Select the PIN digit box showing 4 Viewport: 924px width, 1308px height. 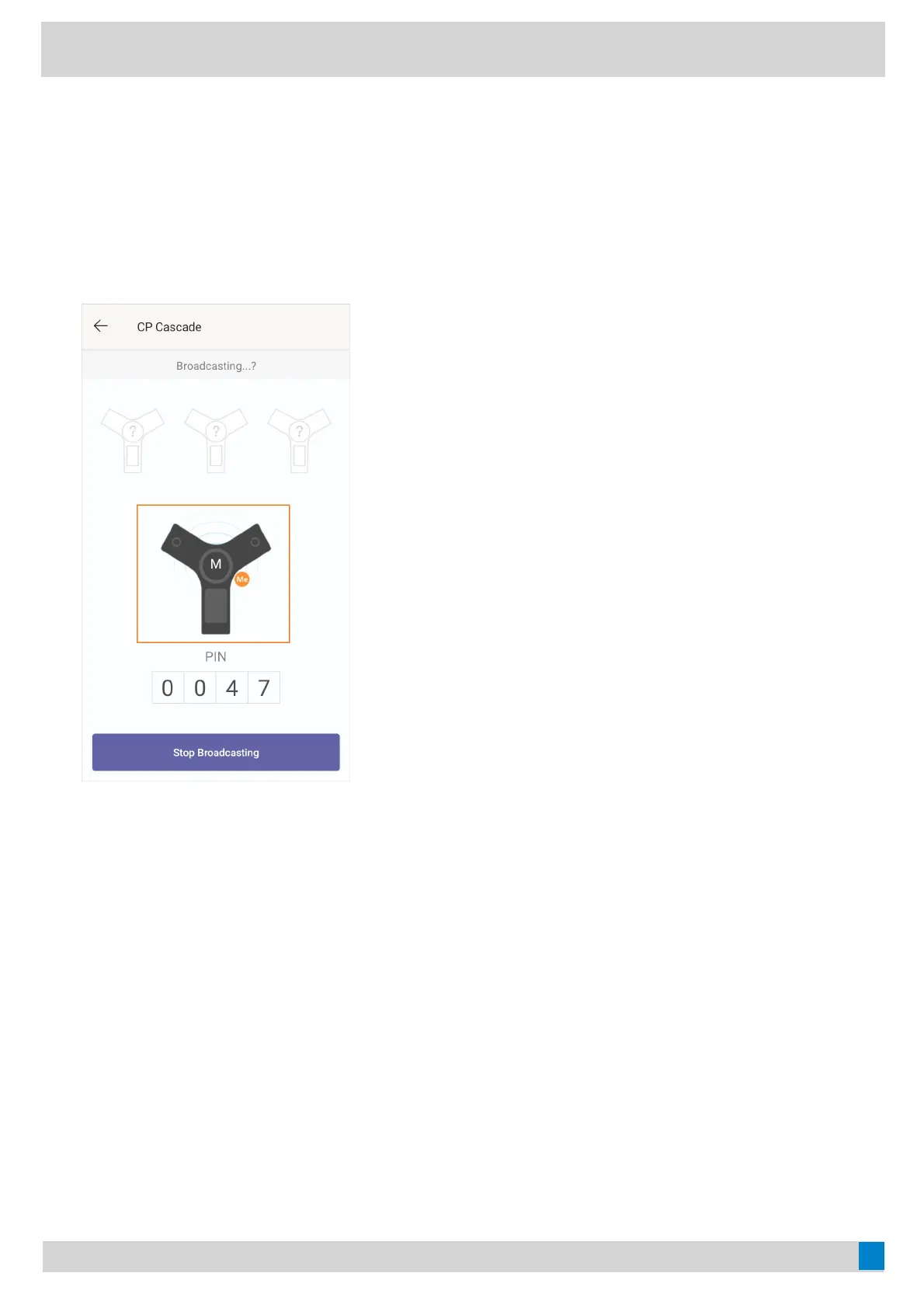(231, 687)
